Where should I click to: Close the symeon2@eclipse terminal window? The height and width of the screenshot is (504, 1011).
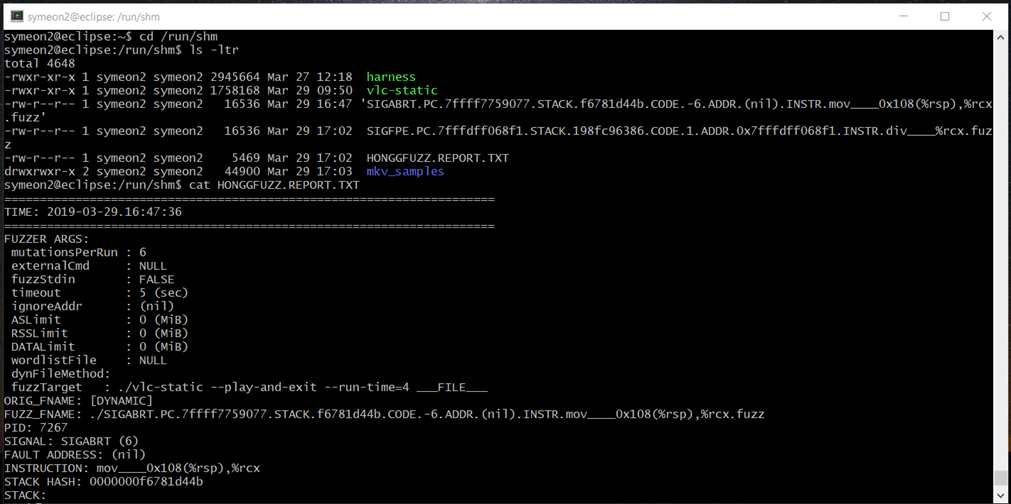coord(986,17)
